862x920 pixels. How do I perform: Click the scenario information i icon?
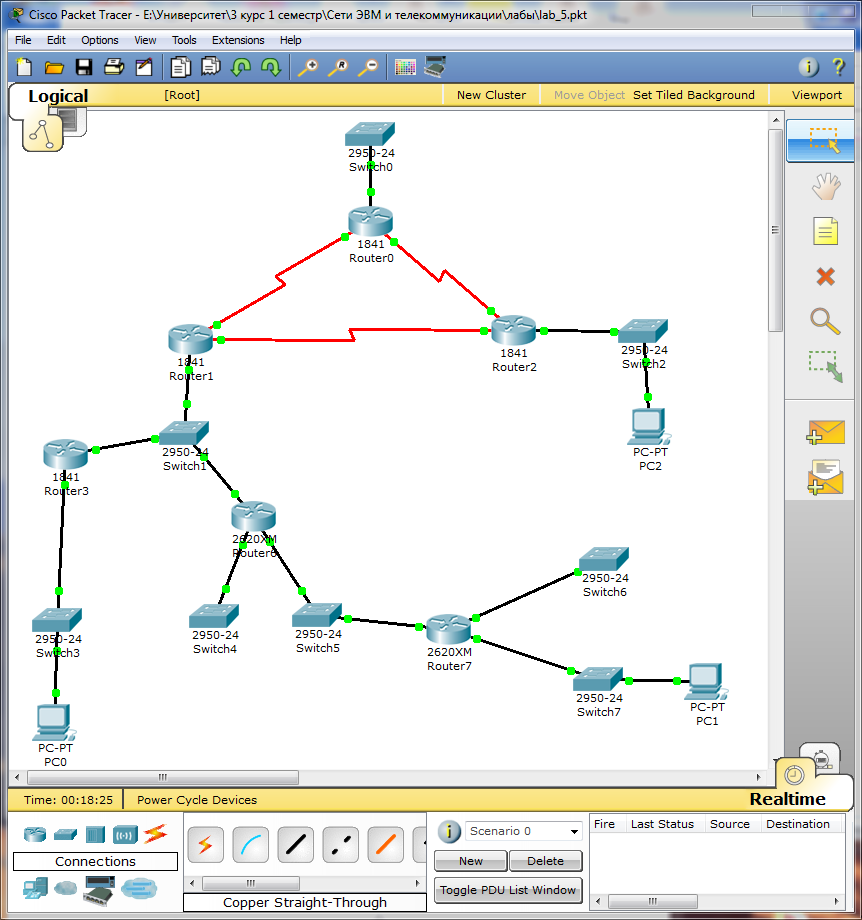pos(449,831)
